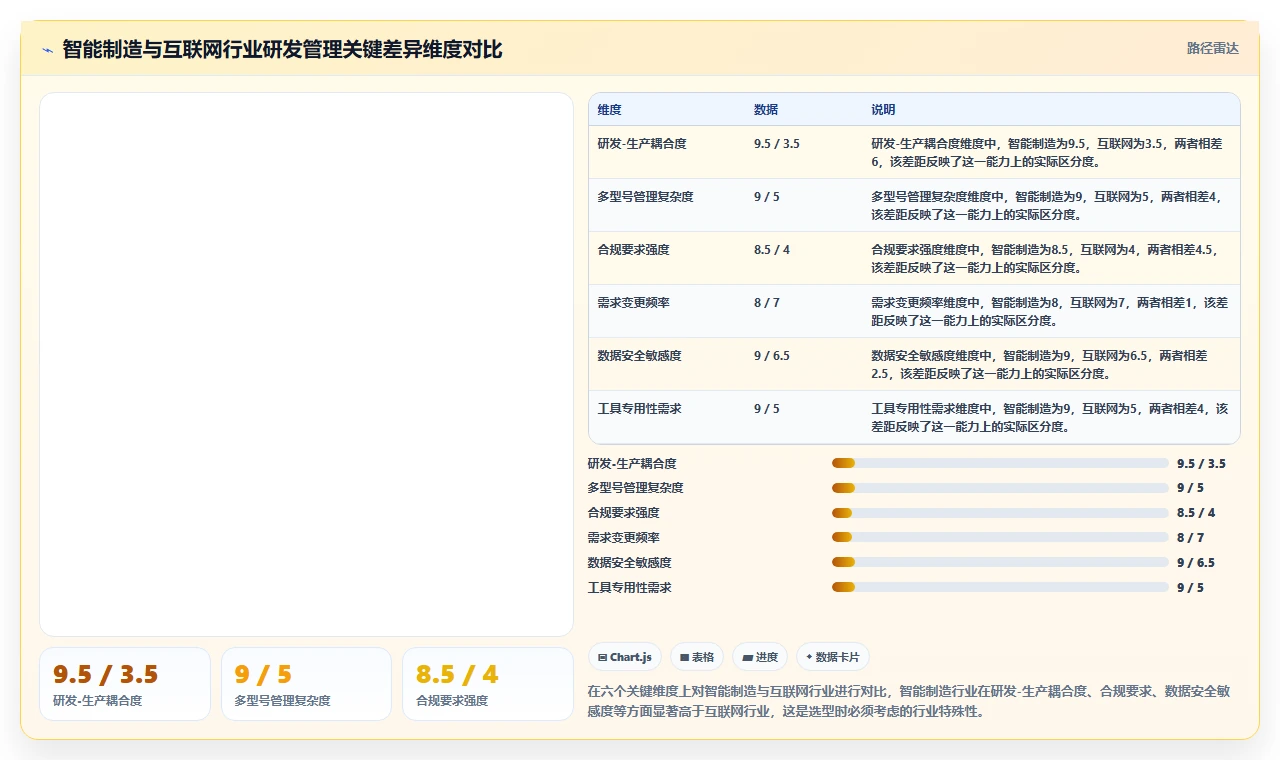Image resolution: width=1280 pixels, height=760 pixels.
Task: Click the Chart.js chip
Action: click(625, 657)
